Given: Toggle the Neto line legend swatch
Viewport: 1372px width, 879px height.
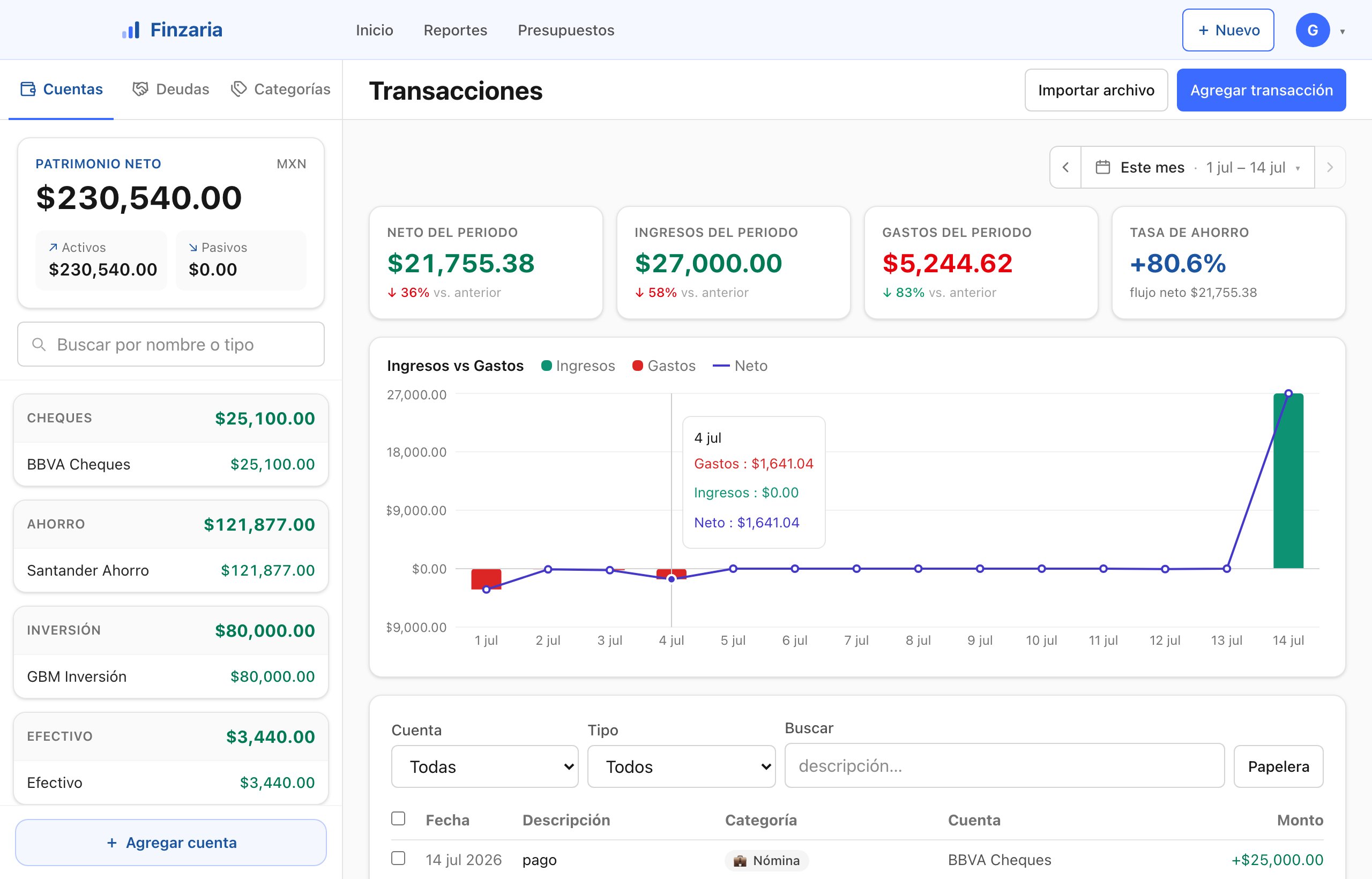Looking at the screenshot, I should click(x=721, y=366).
